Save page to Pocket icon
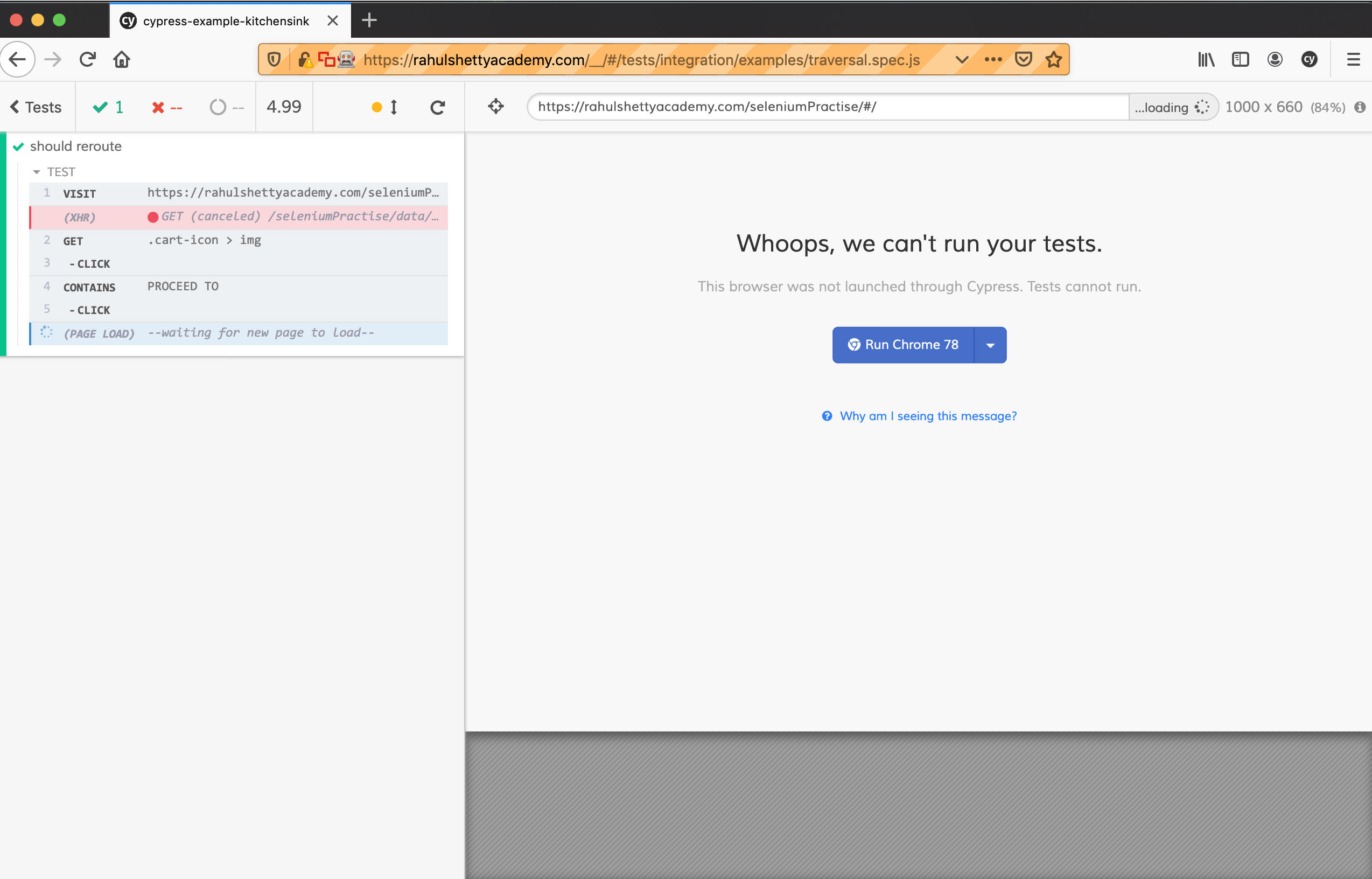The image size is (1372, 879). [1024, 59]
